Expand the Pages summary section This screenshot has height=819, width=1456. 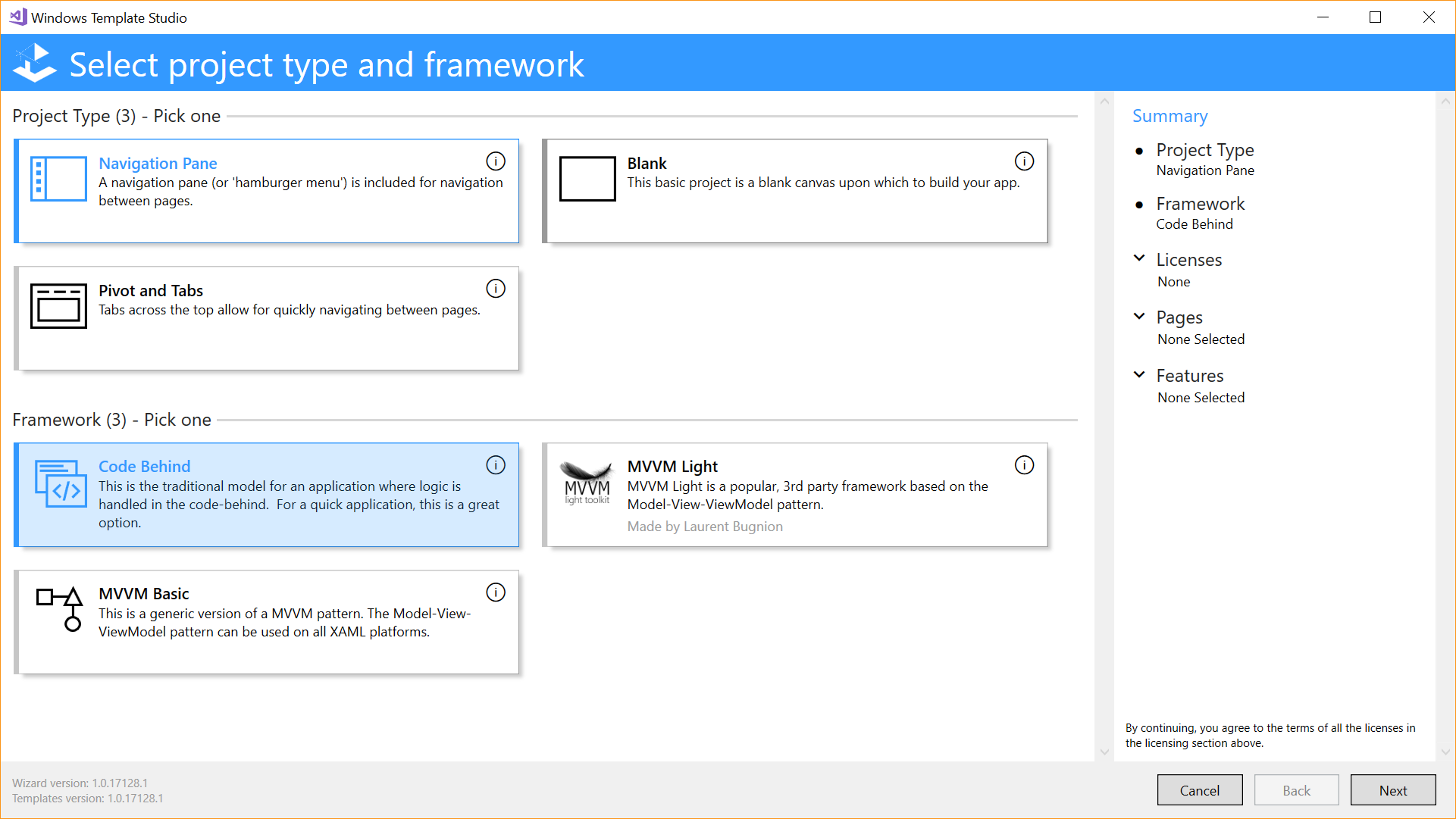click(x=1139, y=318)
